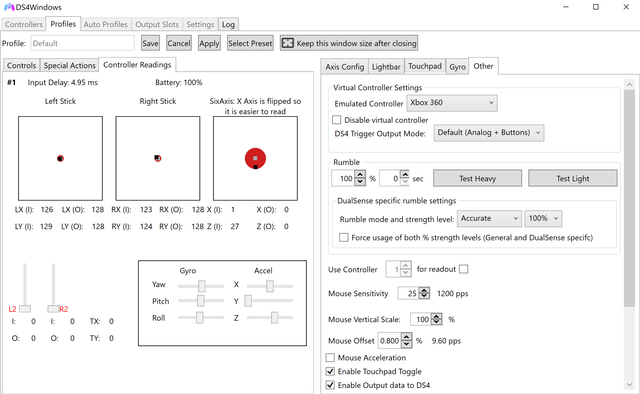640x394 pixels.
Task: Click the Left Stick position dot
Action: pyautogui.click(x=60, y=158)
